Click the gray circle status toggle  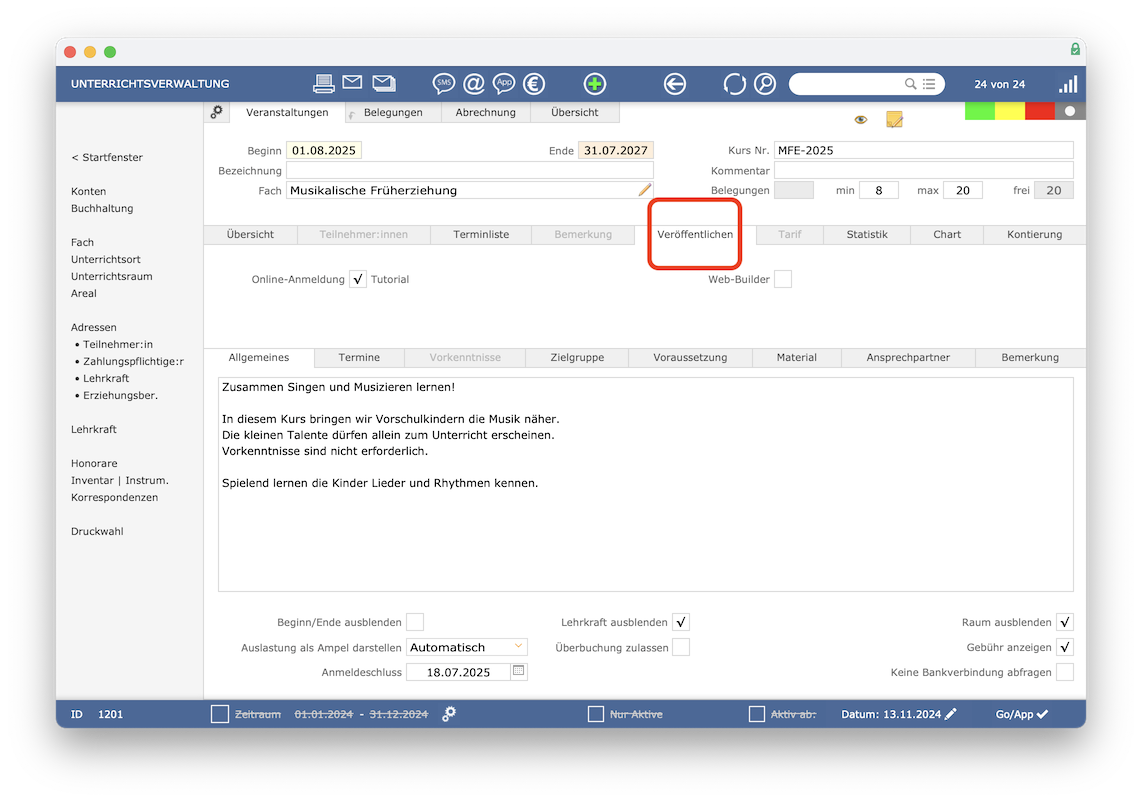pyautogui.click(x=1070, y=111)
